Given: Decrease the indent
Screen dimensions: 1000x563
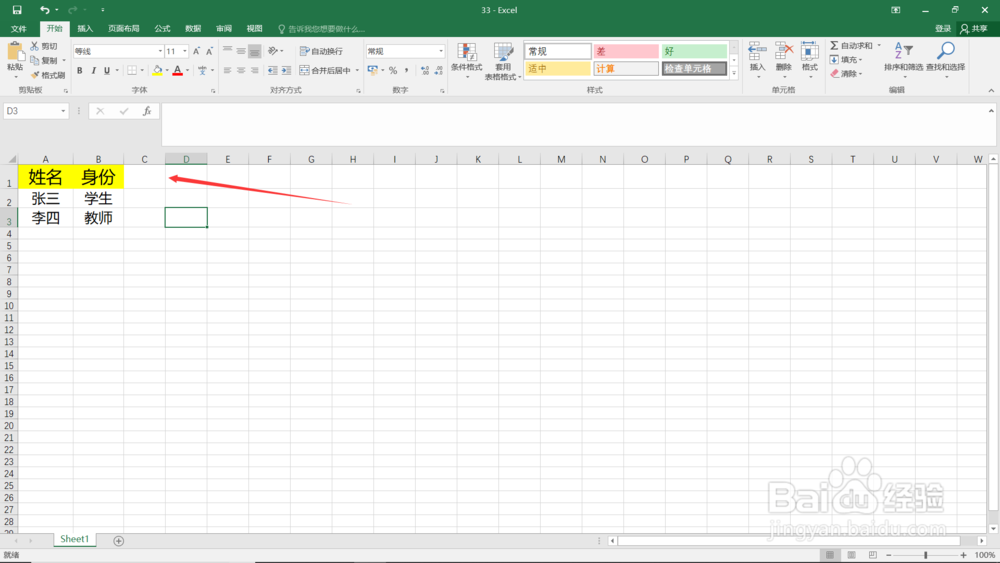Looking at the screenshot, I should (x=272, y=71).
